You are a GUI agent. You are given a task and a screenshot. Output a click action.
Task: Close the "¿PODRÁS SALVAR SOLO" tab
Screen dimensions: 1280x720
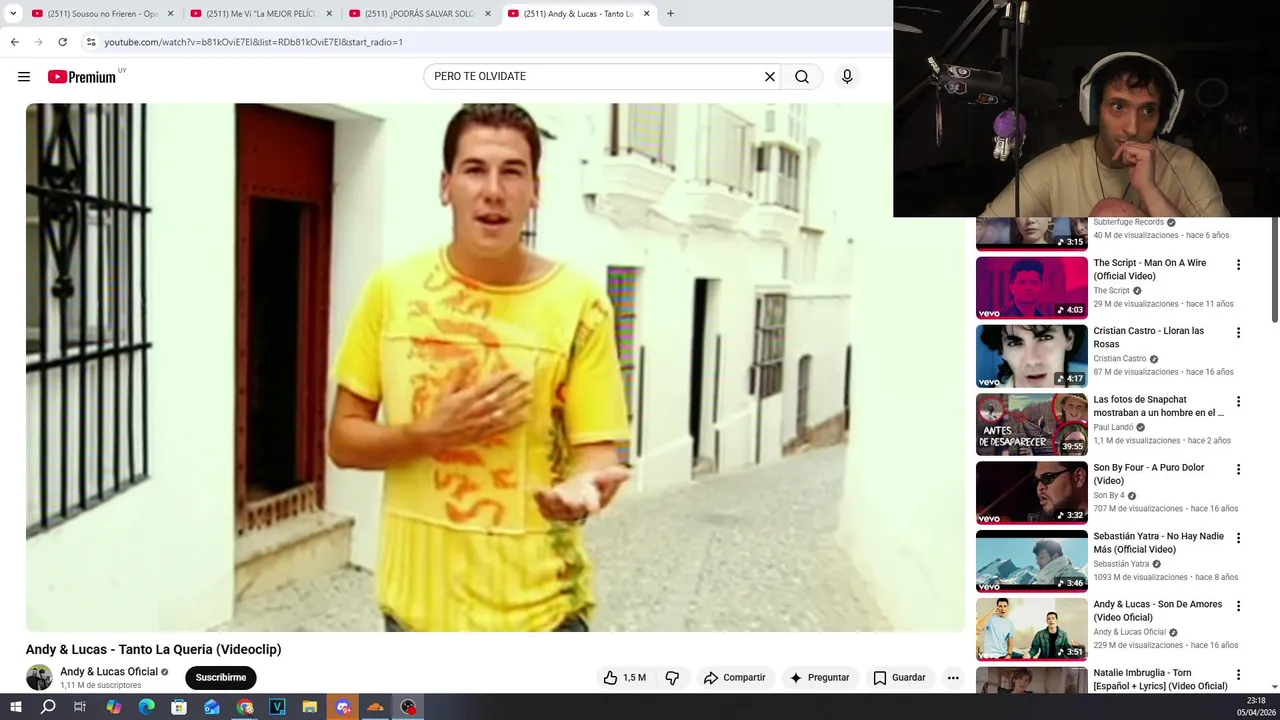(x=488, y=14)
